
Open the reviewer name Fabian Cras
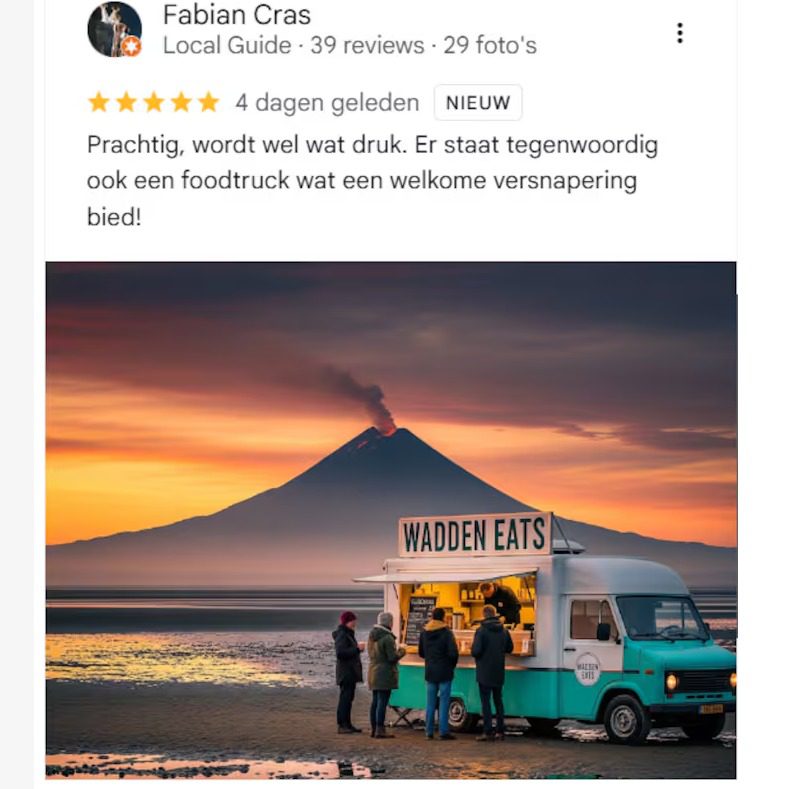(x=236, y=15)
